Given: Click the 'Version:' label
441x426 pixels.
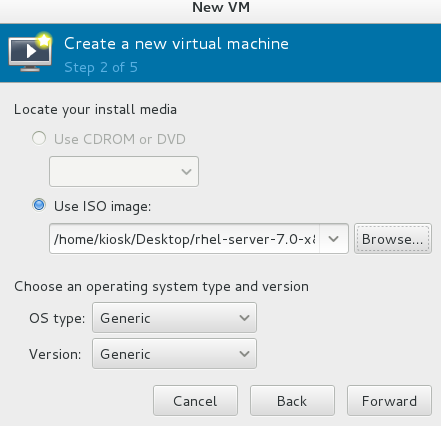Looking at the screenshot, I should coord(55,354).
